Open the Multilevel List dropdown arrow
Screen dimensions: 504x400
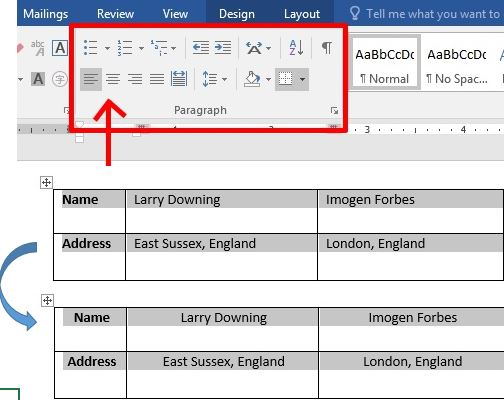point(173,48)
